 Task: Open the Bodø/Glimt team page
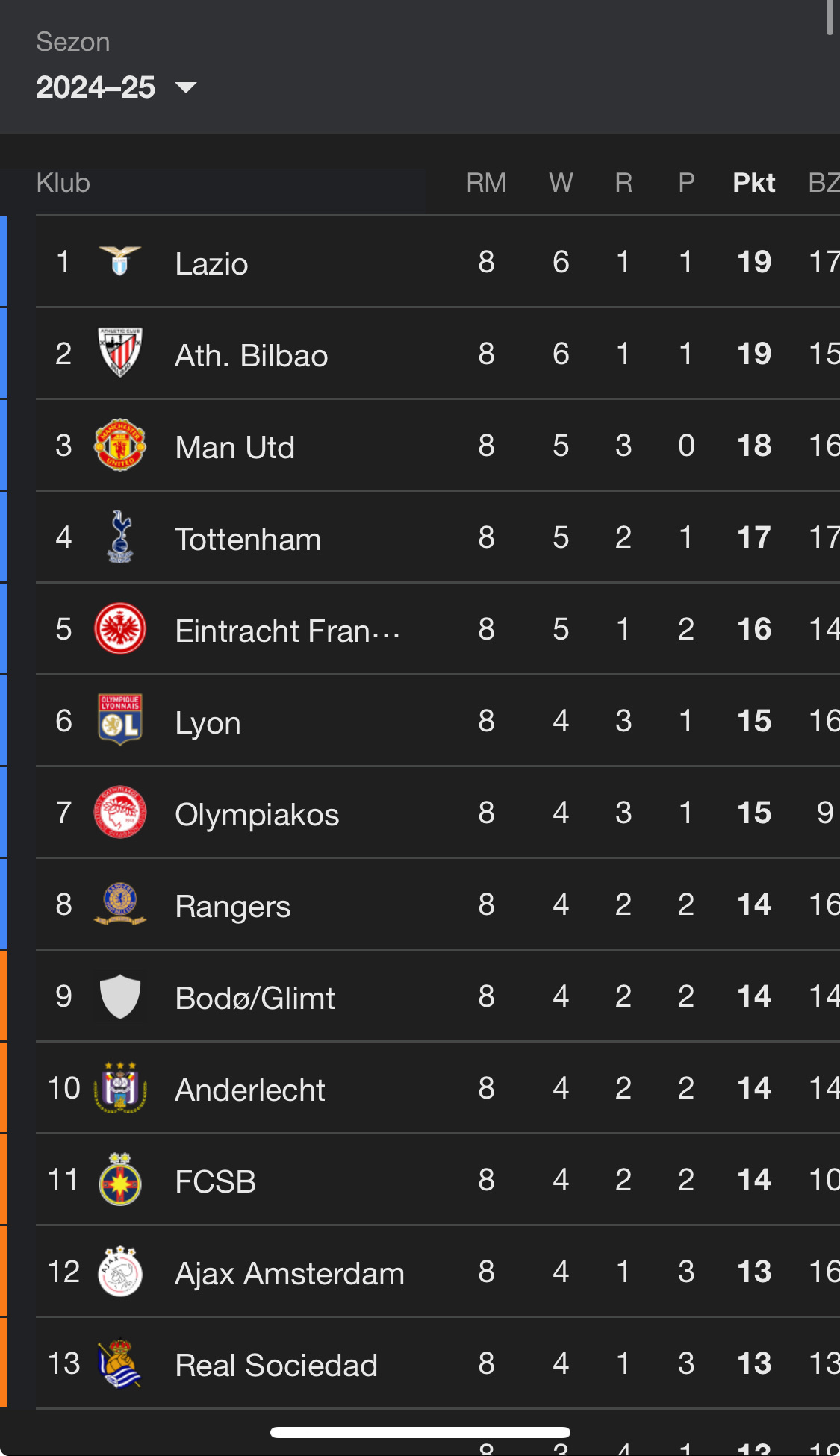point(255,998)
